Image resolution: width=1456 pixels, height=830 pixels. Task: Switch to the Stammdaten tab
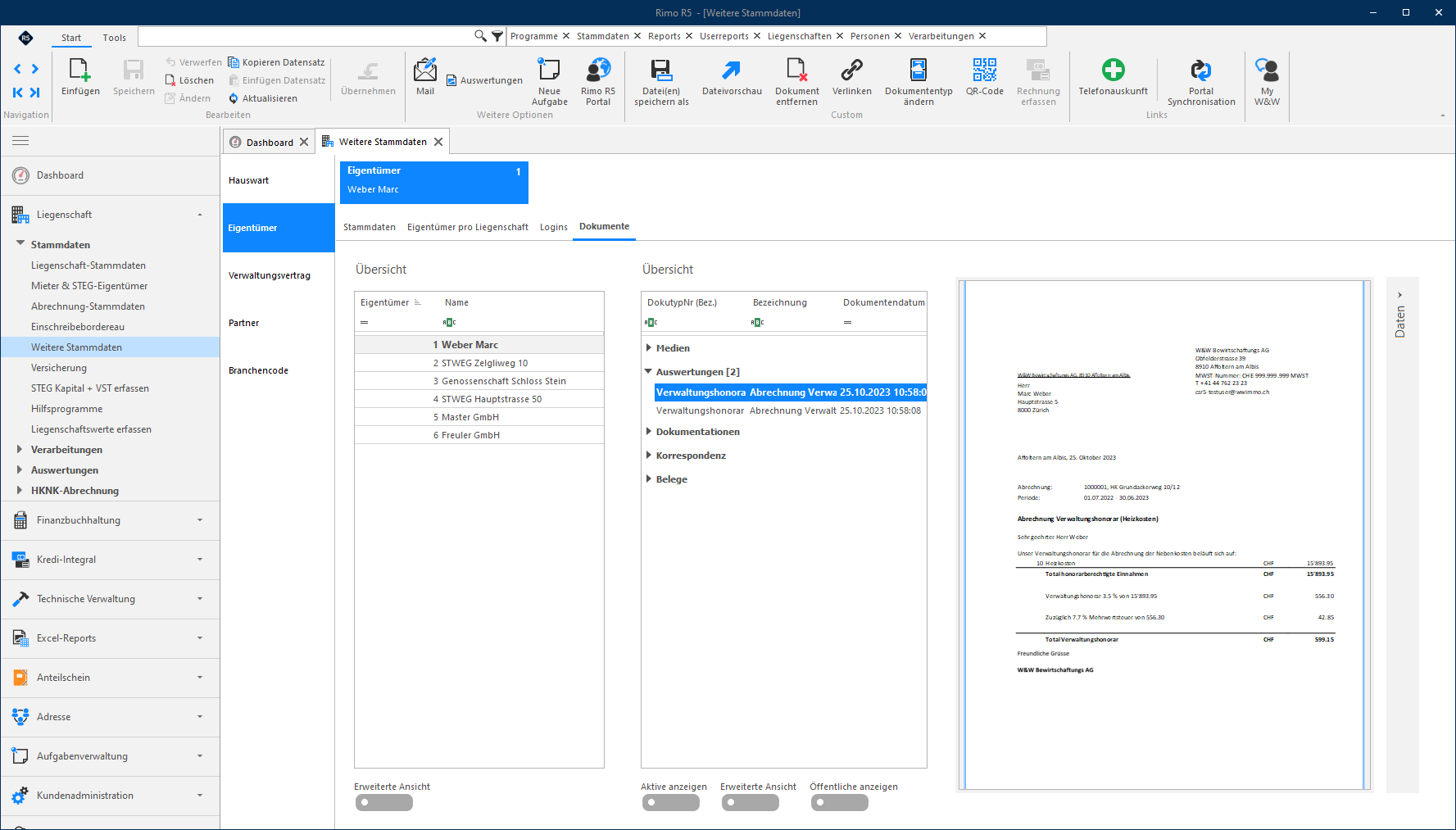pos(369,227)
